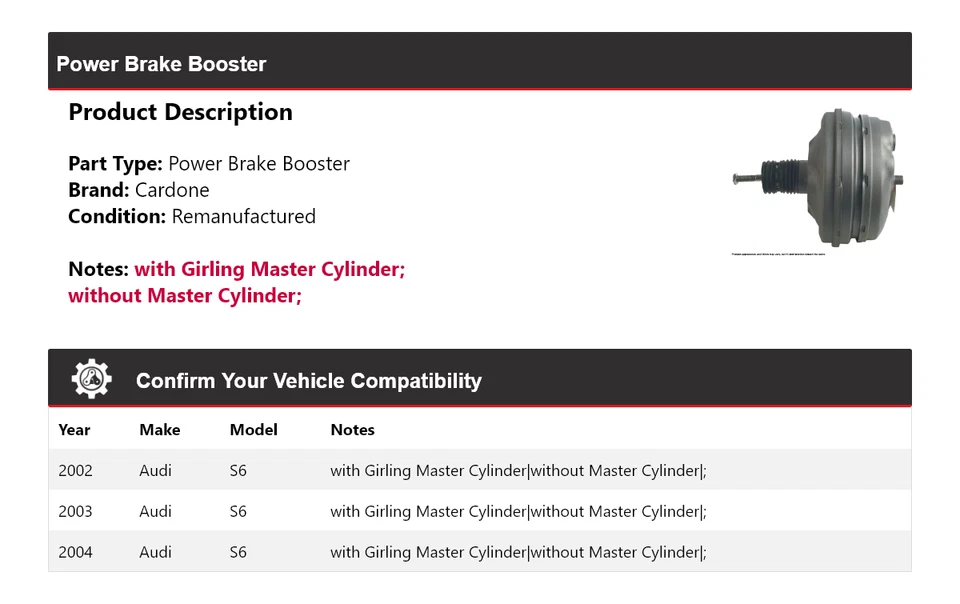Click the Cardone brand name

point(172,190)
